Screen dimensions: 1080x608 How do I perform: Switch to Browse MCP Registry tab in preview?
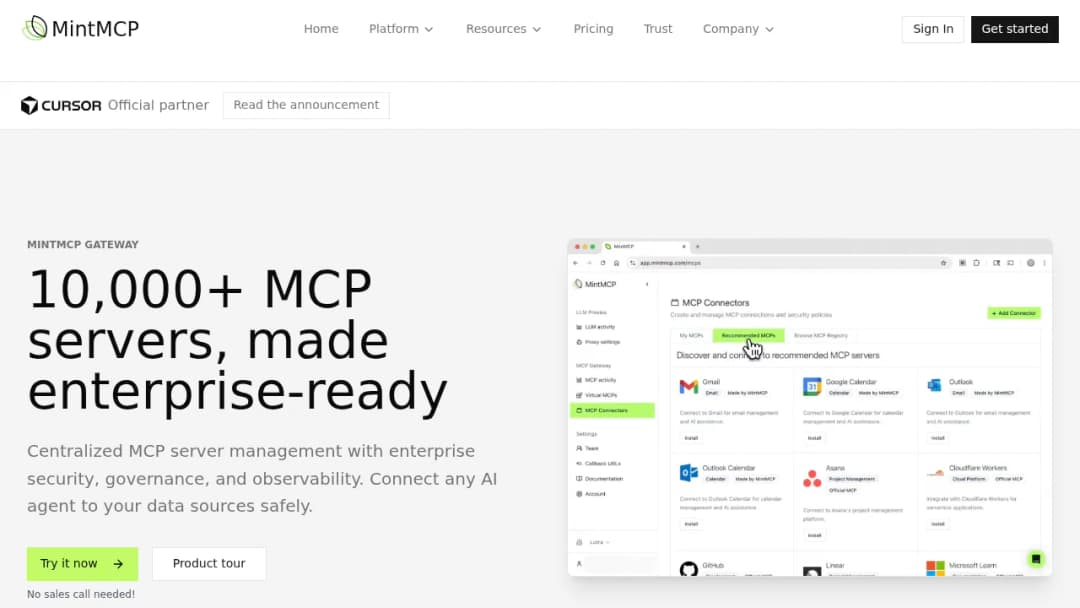tap(821, 335)
